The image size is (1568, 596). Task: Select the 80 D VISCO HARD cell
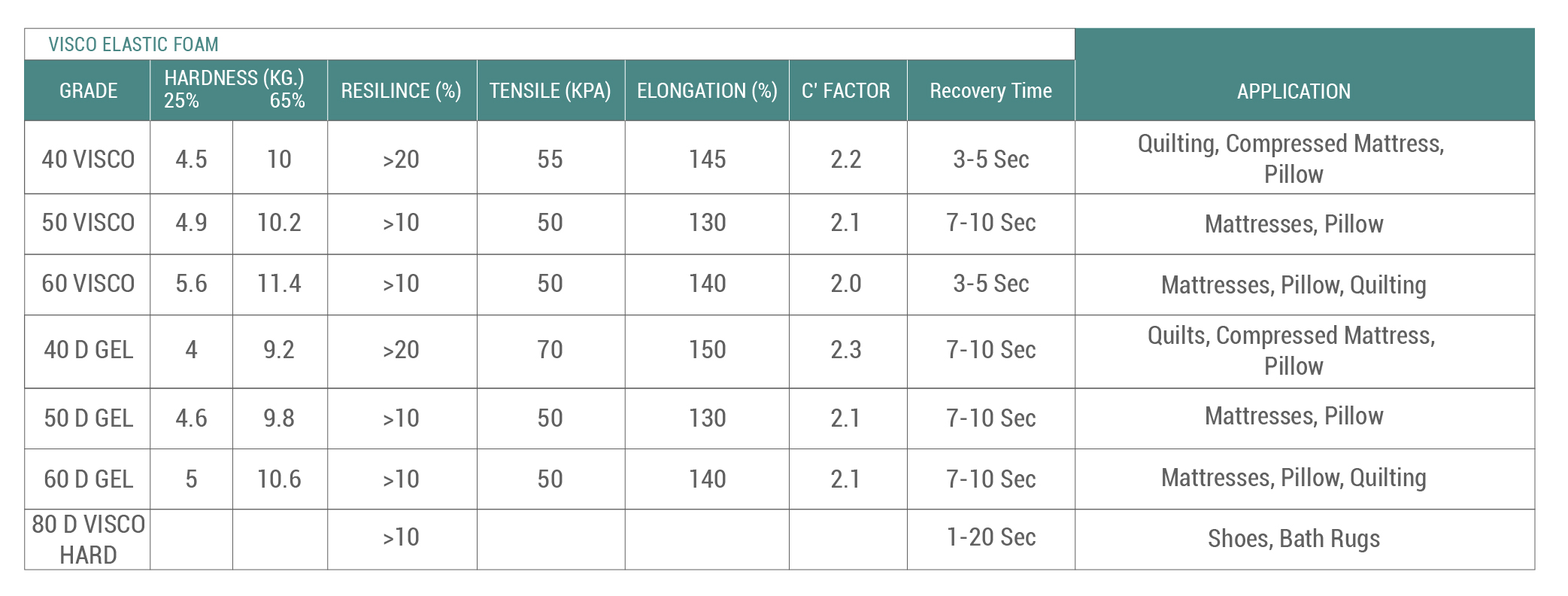[88, 540]
